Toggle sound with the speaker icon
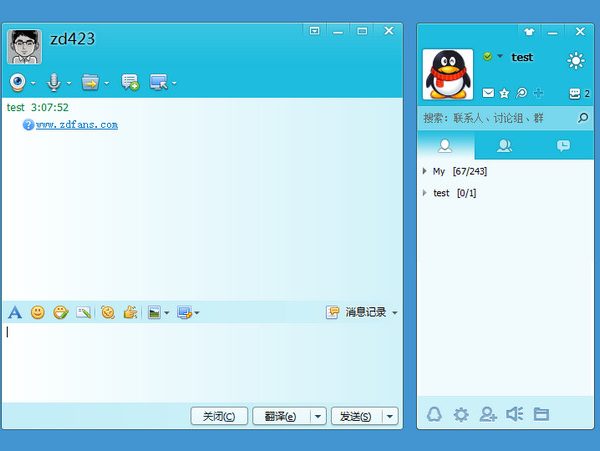The height and width of the screenshot is (451, 600). [515, 414]
